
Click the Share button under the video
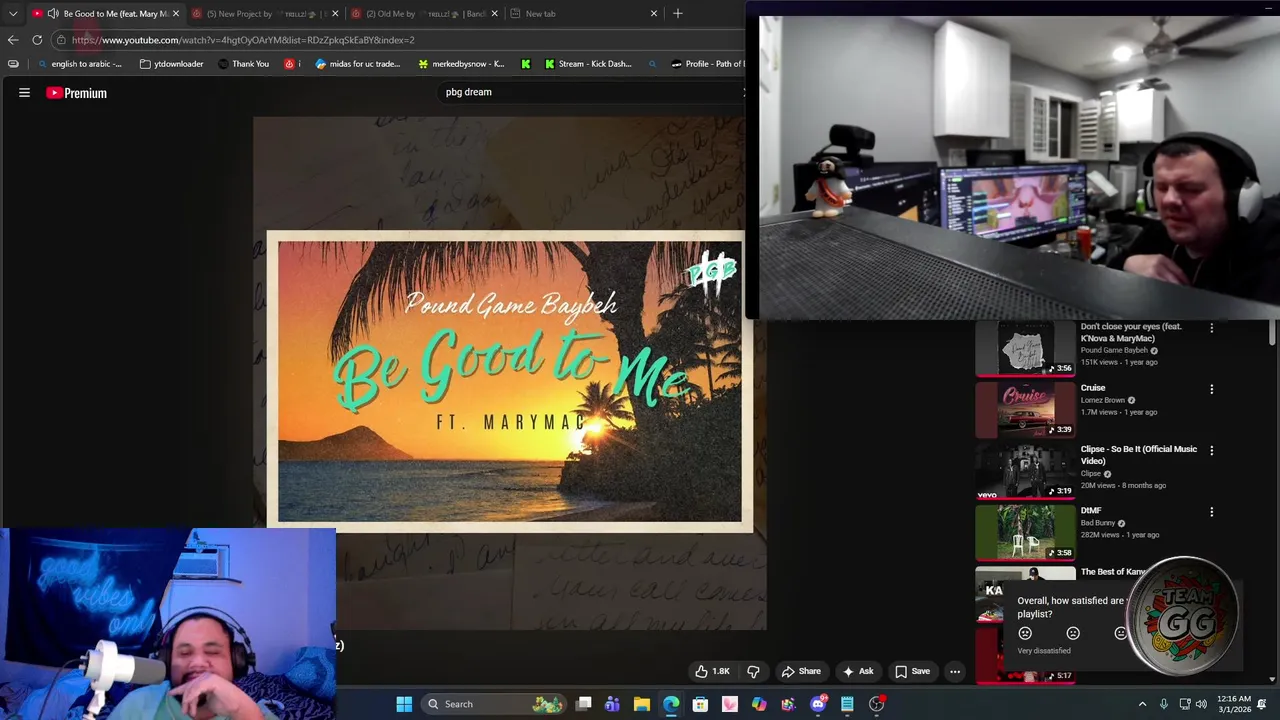[801, 672]
